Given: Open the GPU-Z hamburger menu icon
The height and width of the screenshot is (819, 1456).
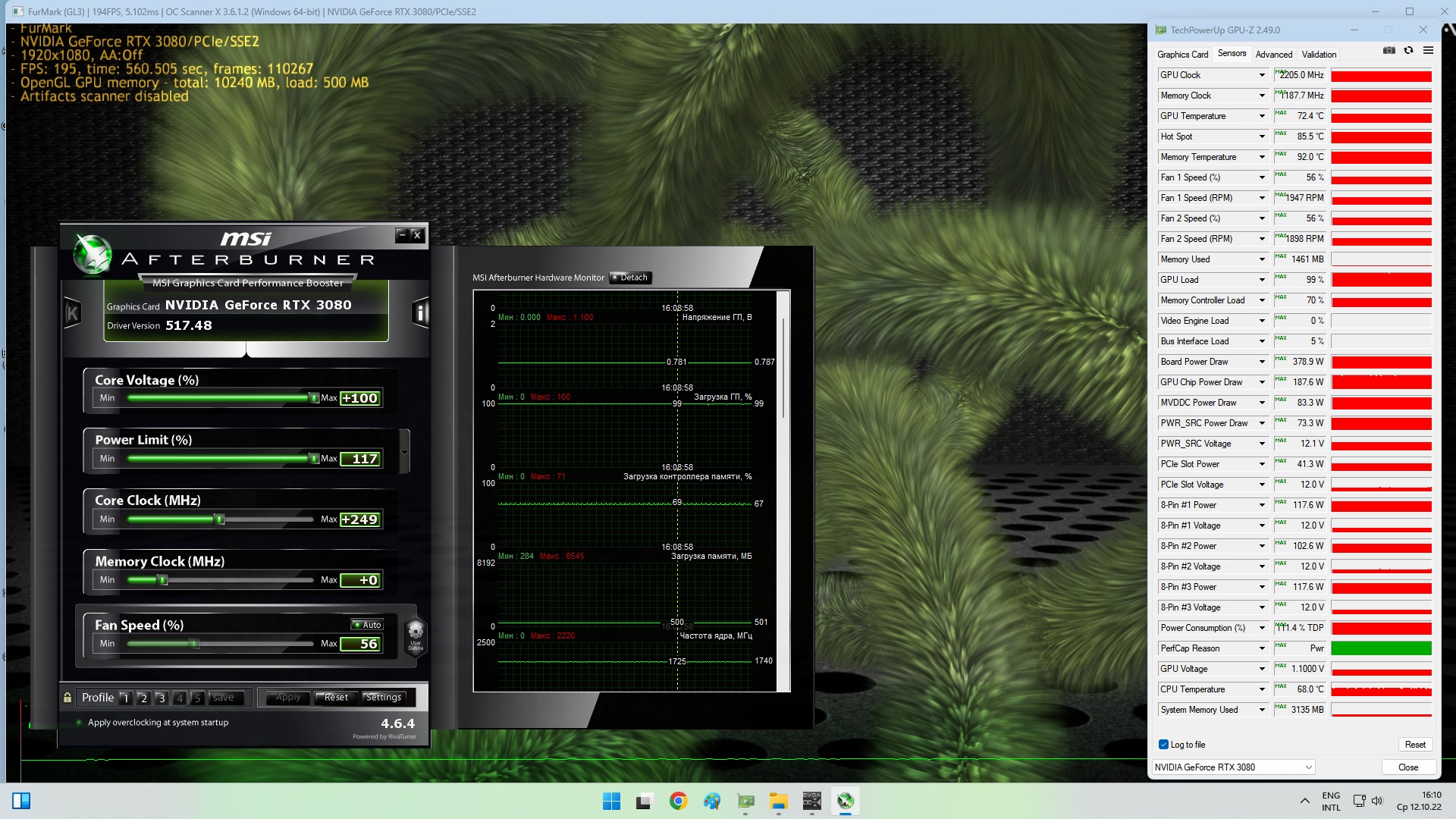Looking at the screenshot, I should pyautogui.click(x=1428, y=51).
